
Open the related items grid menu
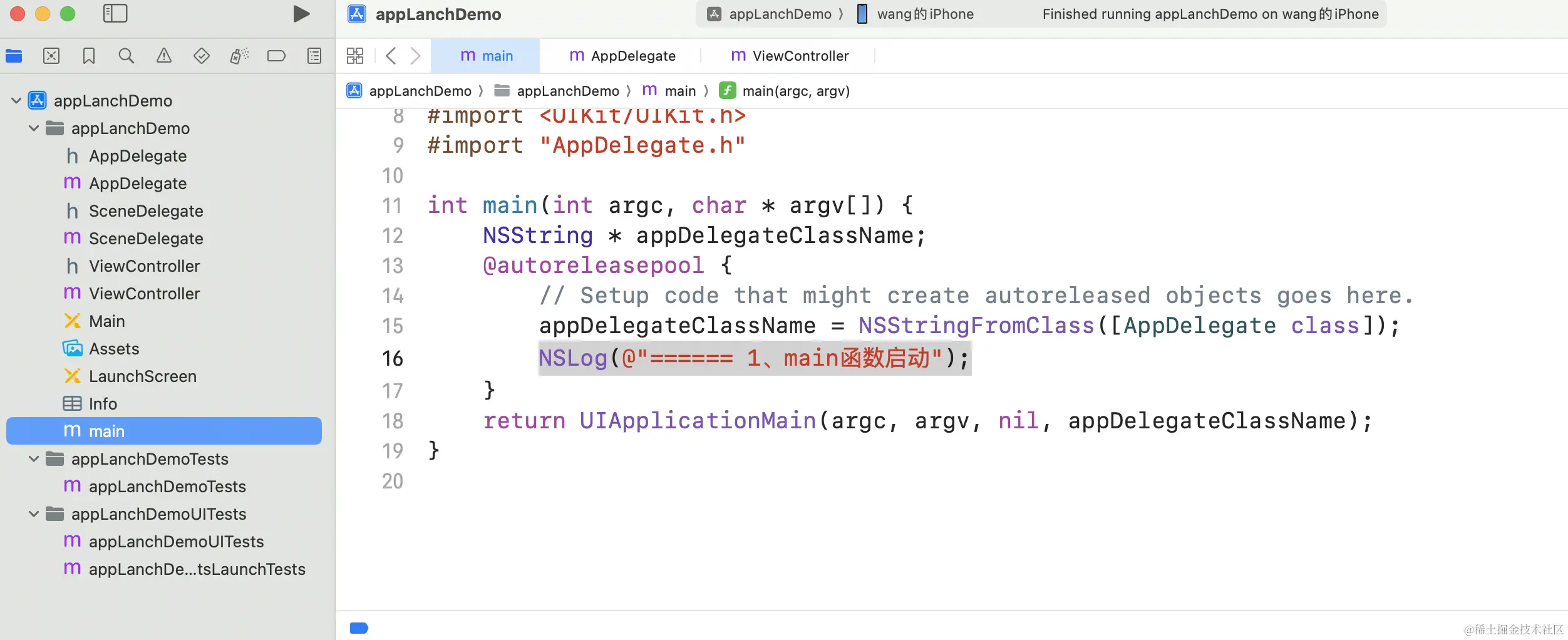click(355, 56)
